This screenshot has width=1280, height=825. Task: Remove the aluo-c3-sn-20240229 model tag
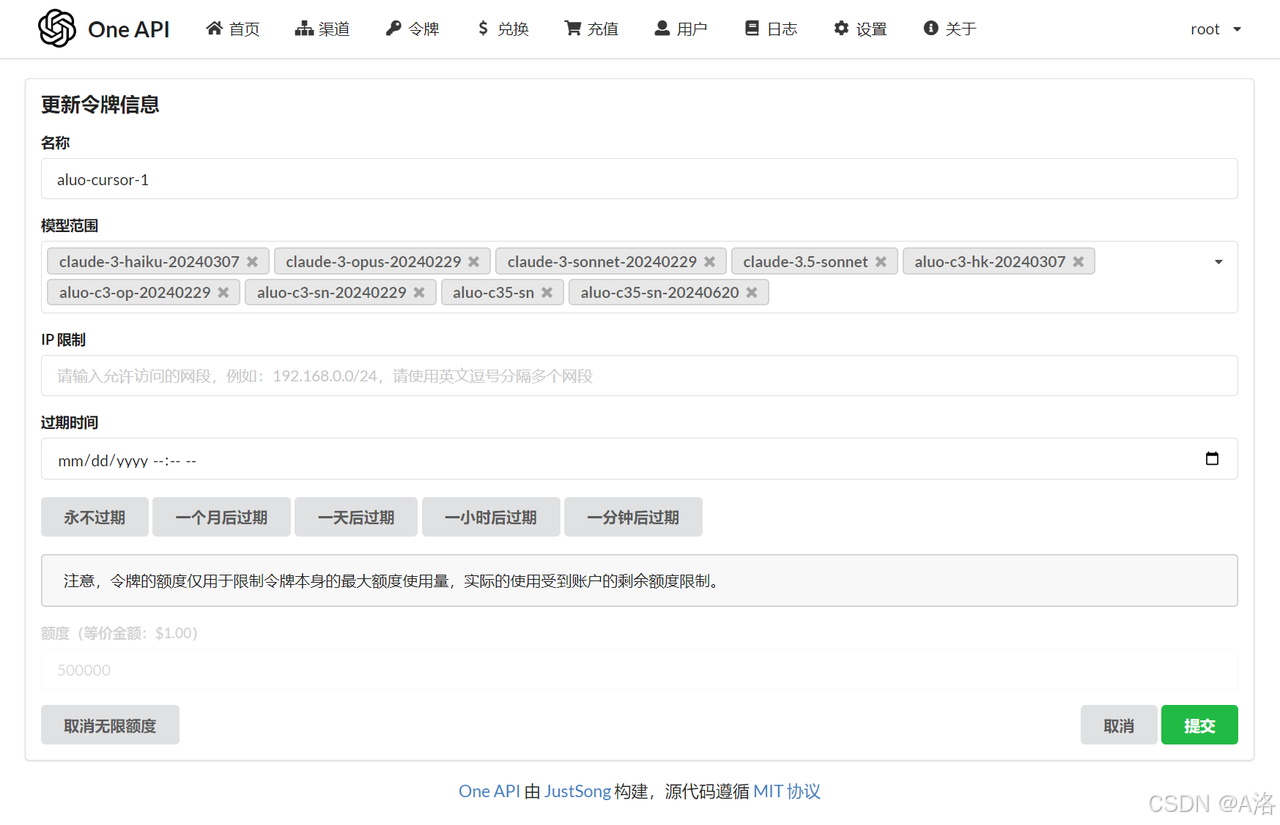(x=420, y=293)
